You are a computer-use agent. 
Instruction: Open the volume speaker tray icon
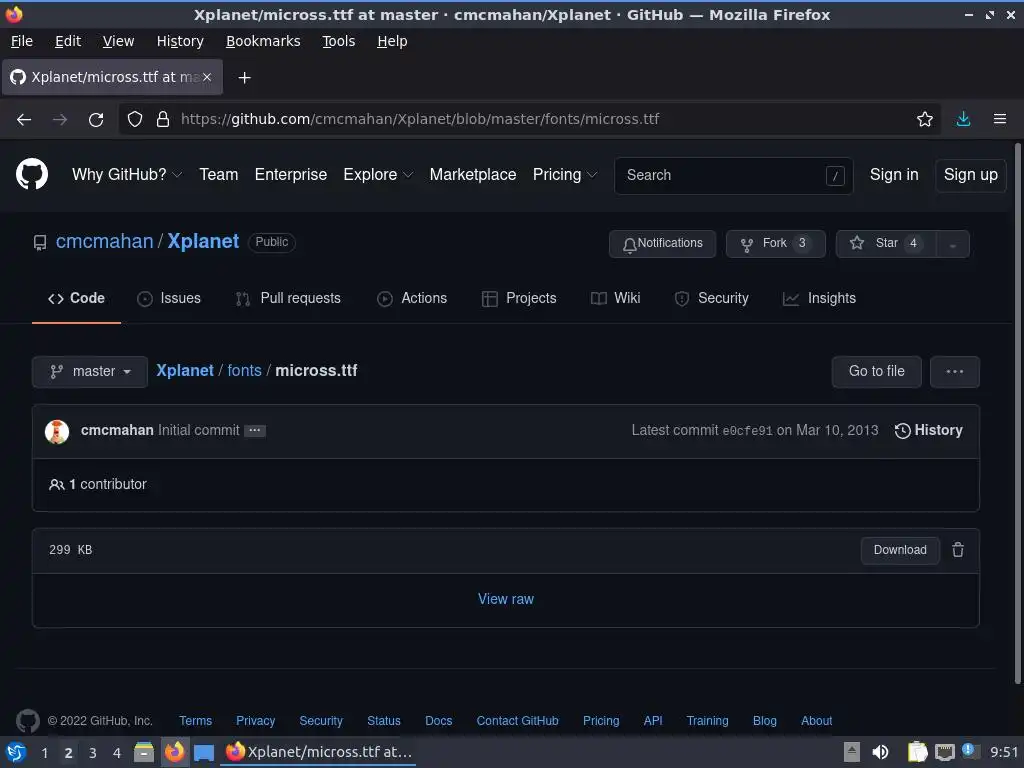[880, 752]
